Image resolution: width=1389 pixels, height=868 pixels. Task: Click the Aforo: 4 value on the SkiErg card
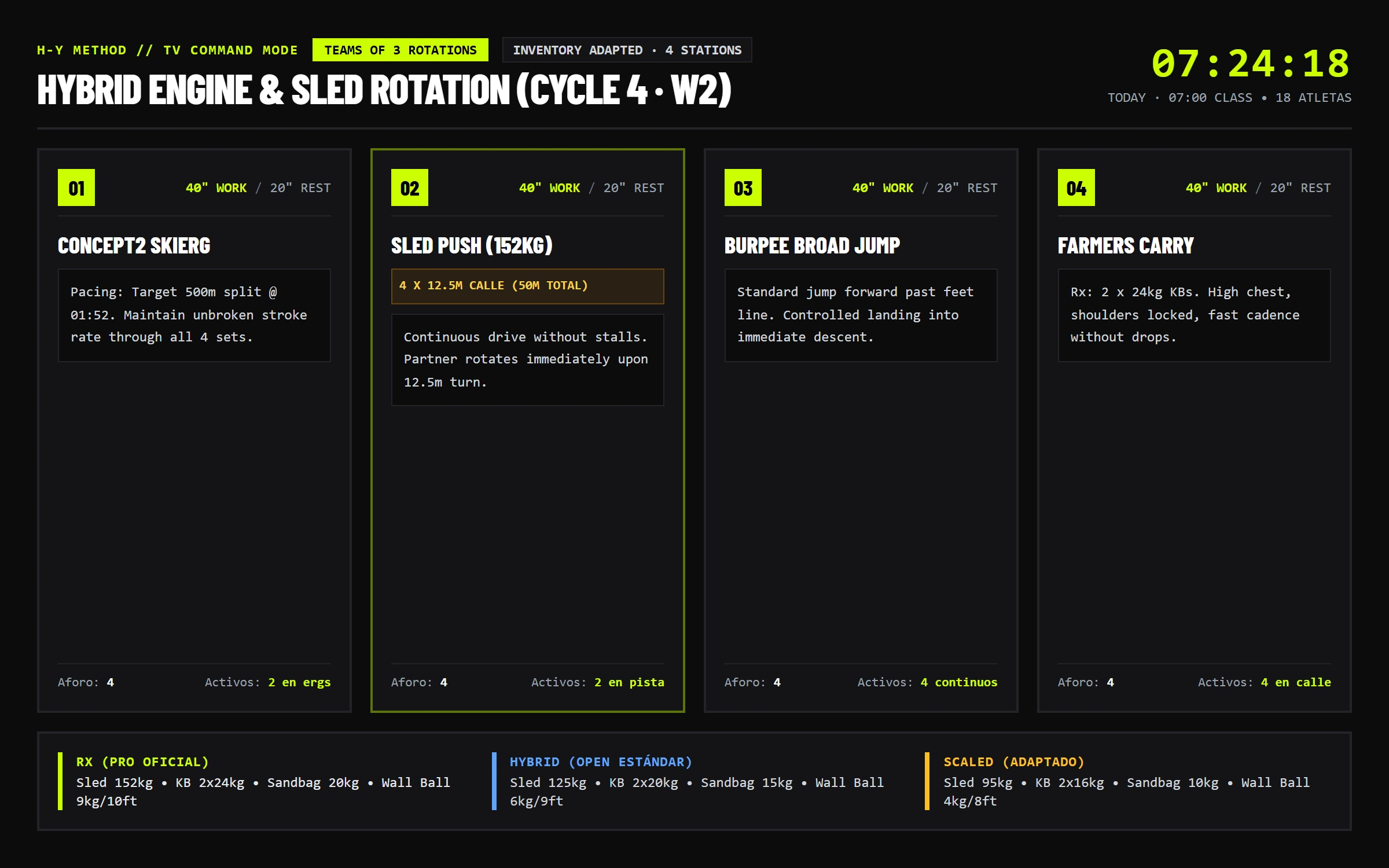(86, 682)
